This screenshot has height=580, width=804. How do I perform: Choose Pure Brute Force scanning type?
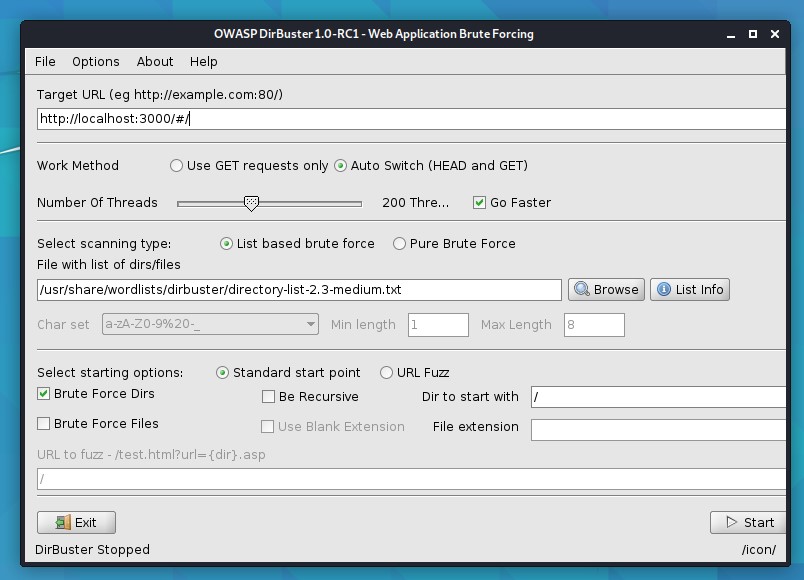click(x=400, y=243)
